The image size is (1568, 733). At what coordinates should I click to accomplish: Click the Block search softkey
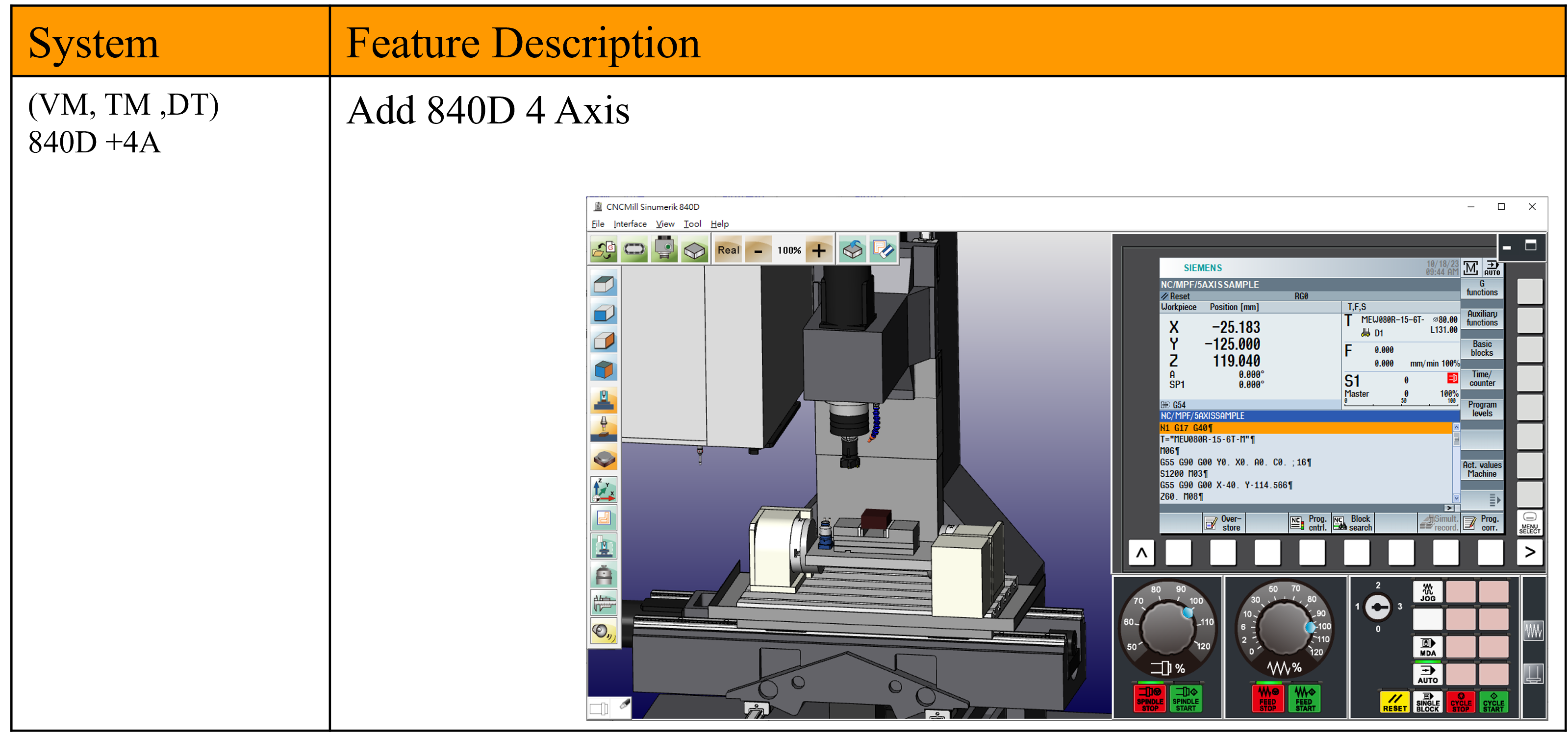click(1353, 523)
